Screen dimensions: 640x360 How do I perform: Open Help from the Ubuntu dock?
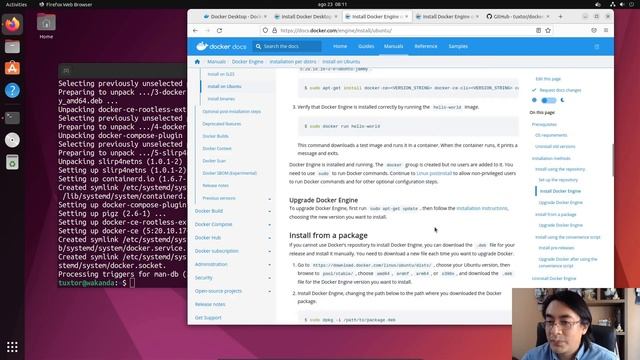(x=12, y=90)
